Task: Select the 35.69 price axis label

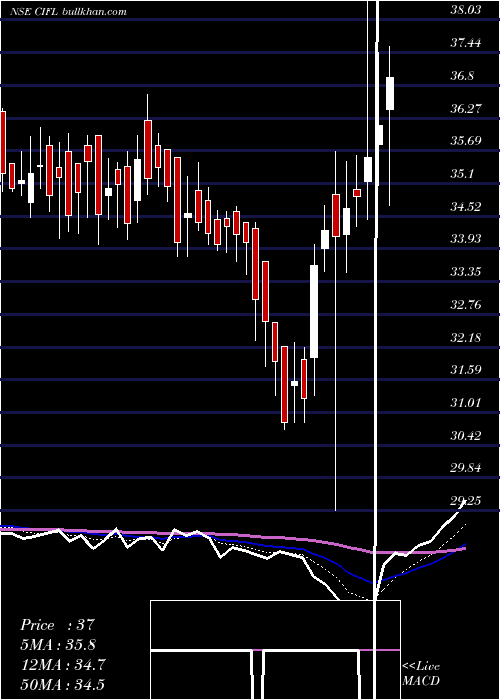Action: pyautogui.click(x=466, y=141)
